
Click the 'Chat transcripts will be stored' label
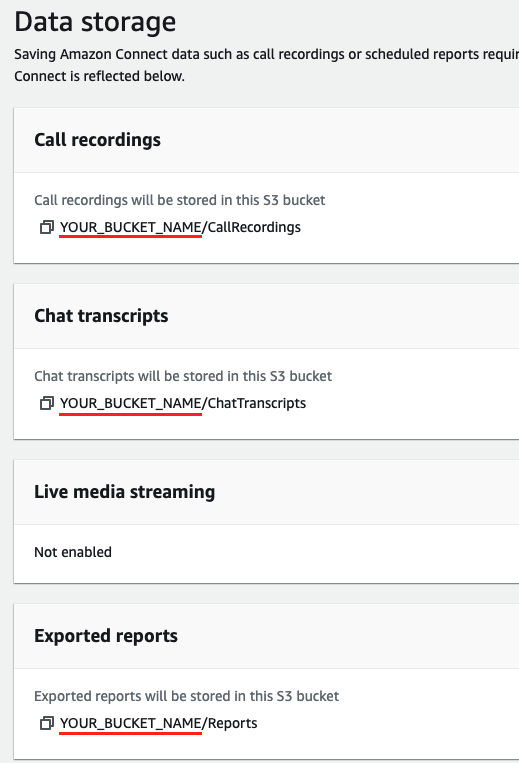(183, 376)
